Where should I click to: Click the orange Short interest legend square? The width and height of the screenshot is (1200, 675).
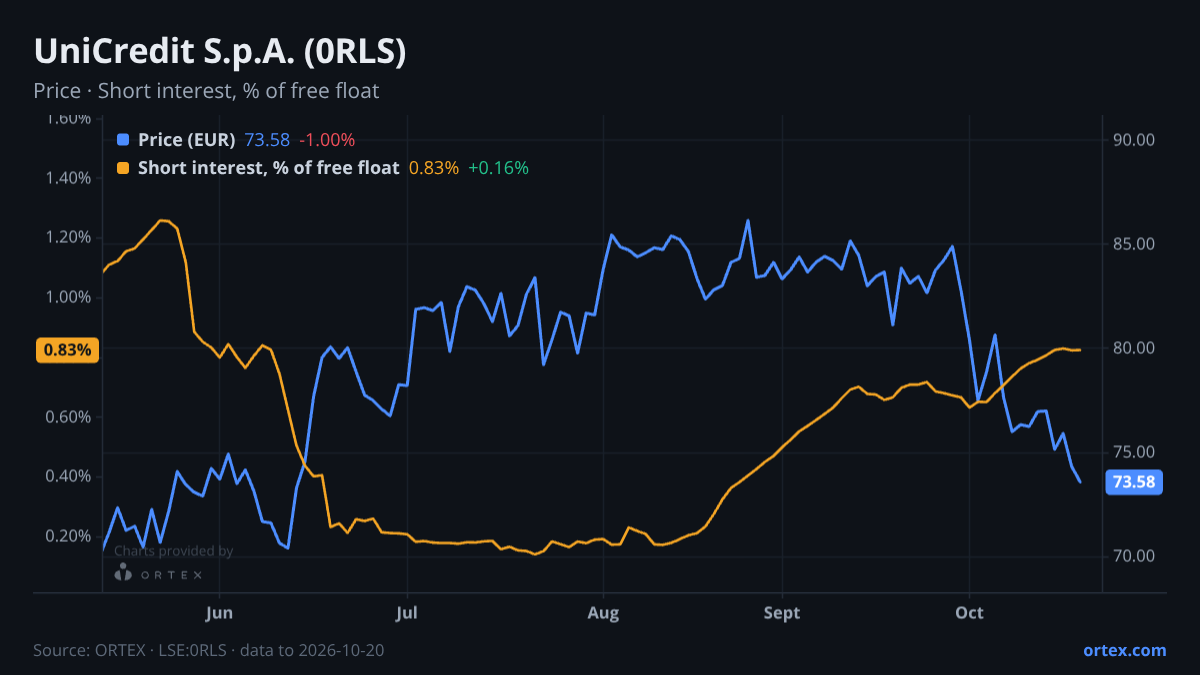[123, 168]
